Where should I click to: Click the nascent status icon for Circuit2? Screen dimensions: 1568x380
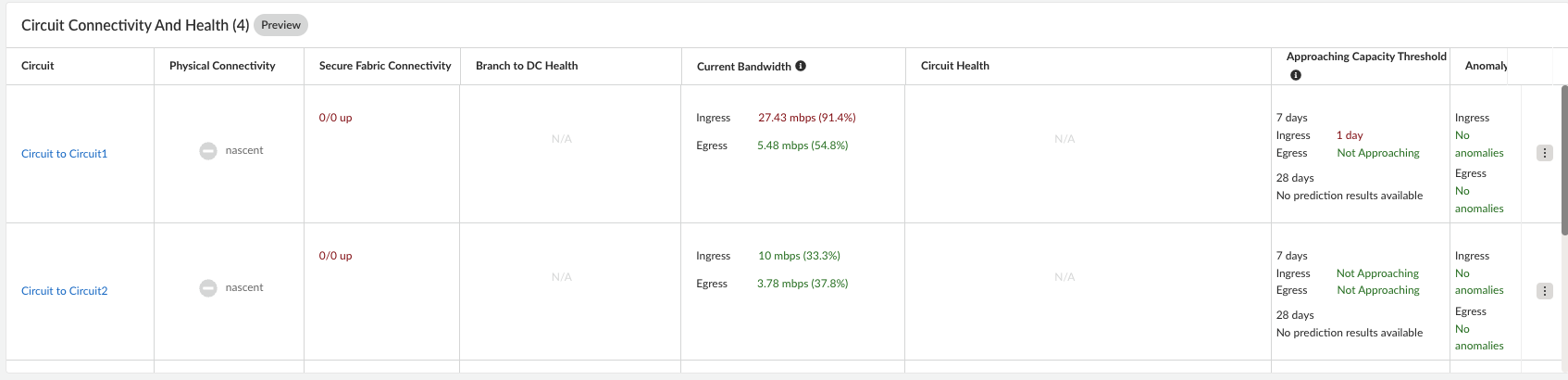pos(208,288)
